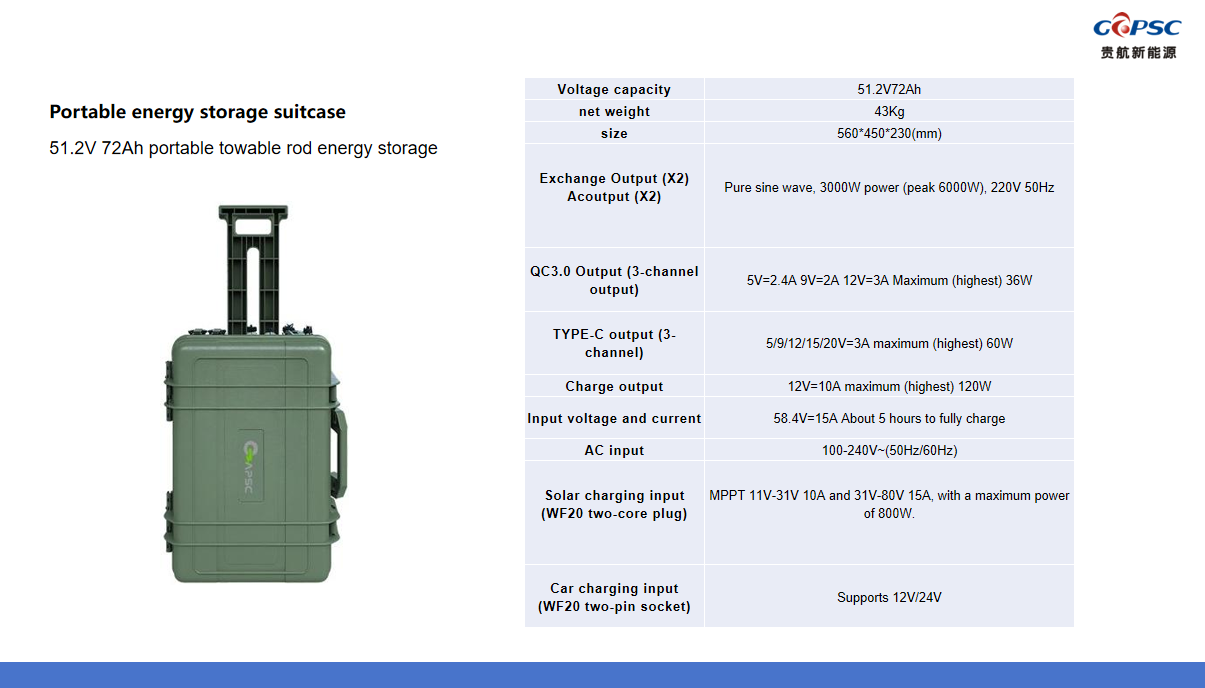Select the 'Input voltage and current' label
1205x688 pixels.
point(614,419)
